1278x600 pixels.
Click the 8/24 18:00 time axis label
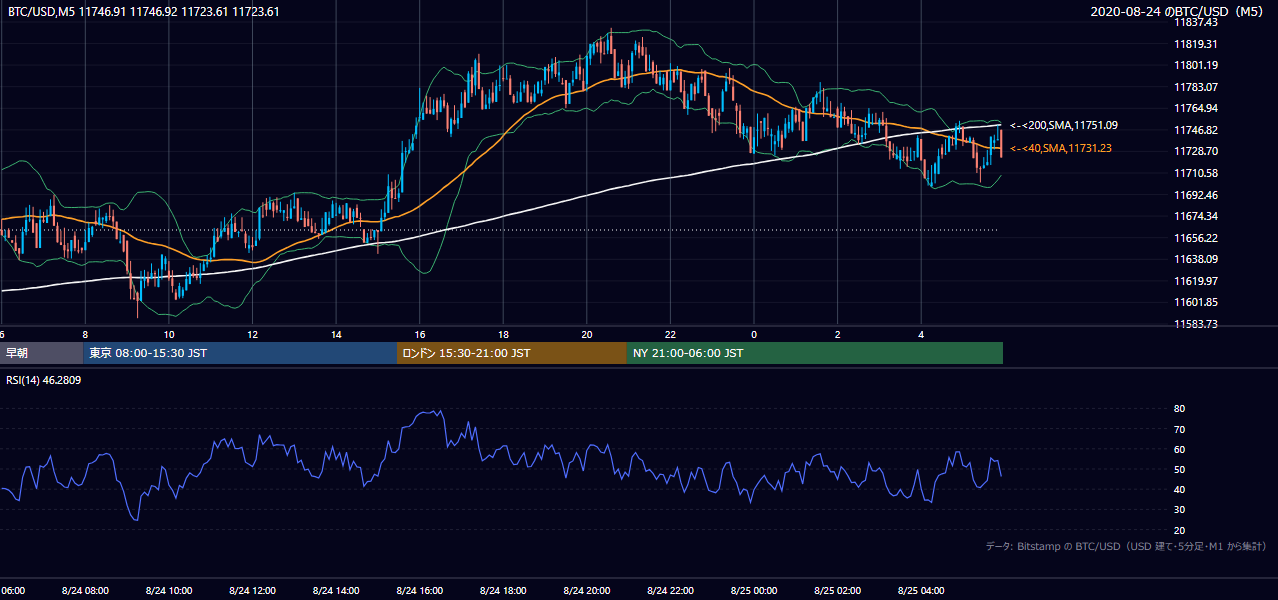[503, 590]
